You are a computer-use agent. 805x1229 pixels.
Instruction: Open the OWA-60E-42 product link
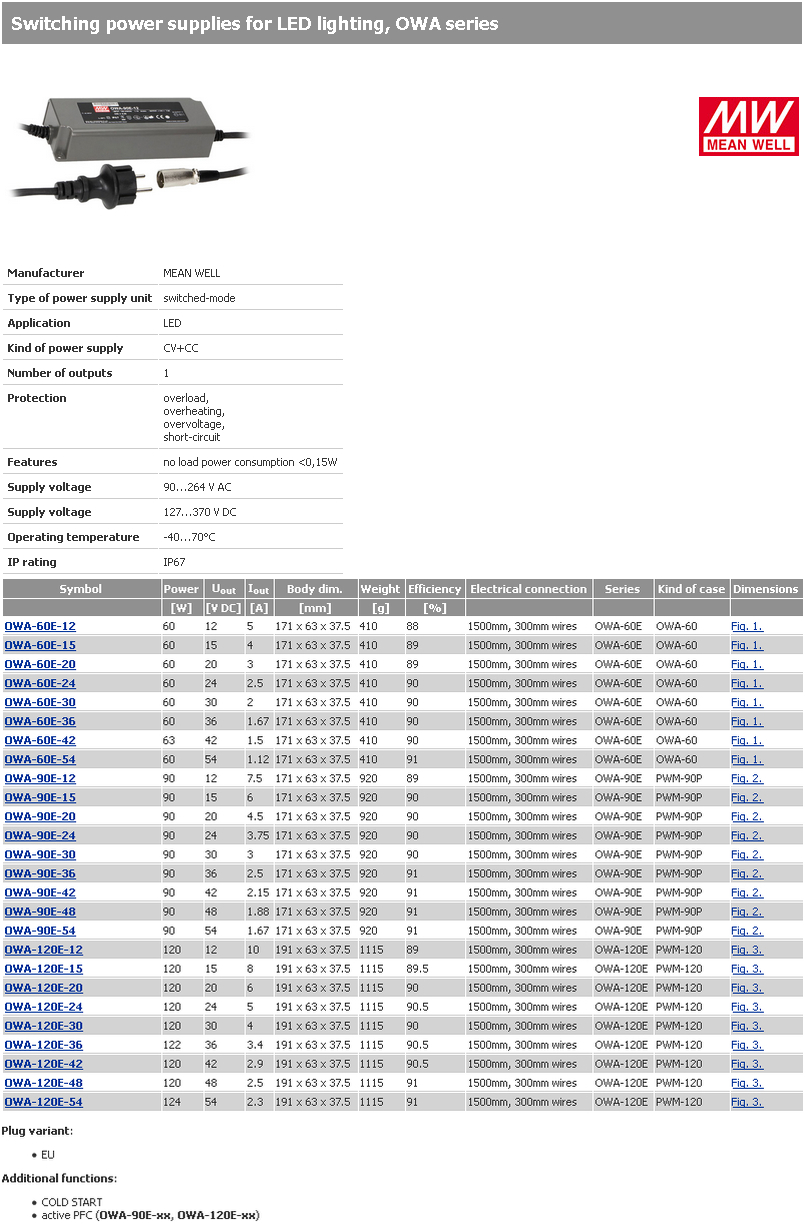pyautogui.click(x=40, y=741)
